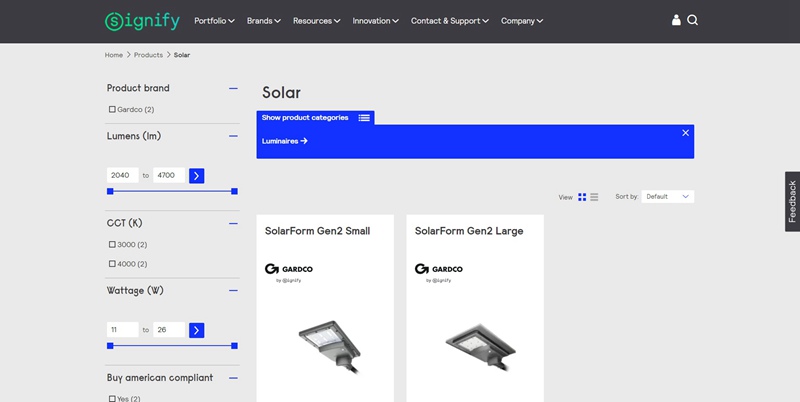Collapse the Product brand filter section
This screenshot has width=800, height=402.
tap(233, 88)
